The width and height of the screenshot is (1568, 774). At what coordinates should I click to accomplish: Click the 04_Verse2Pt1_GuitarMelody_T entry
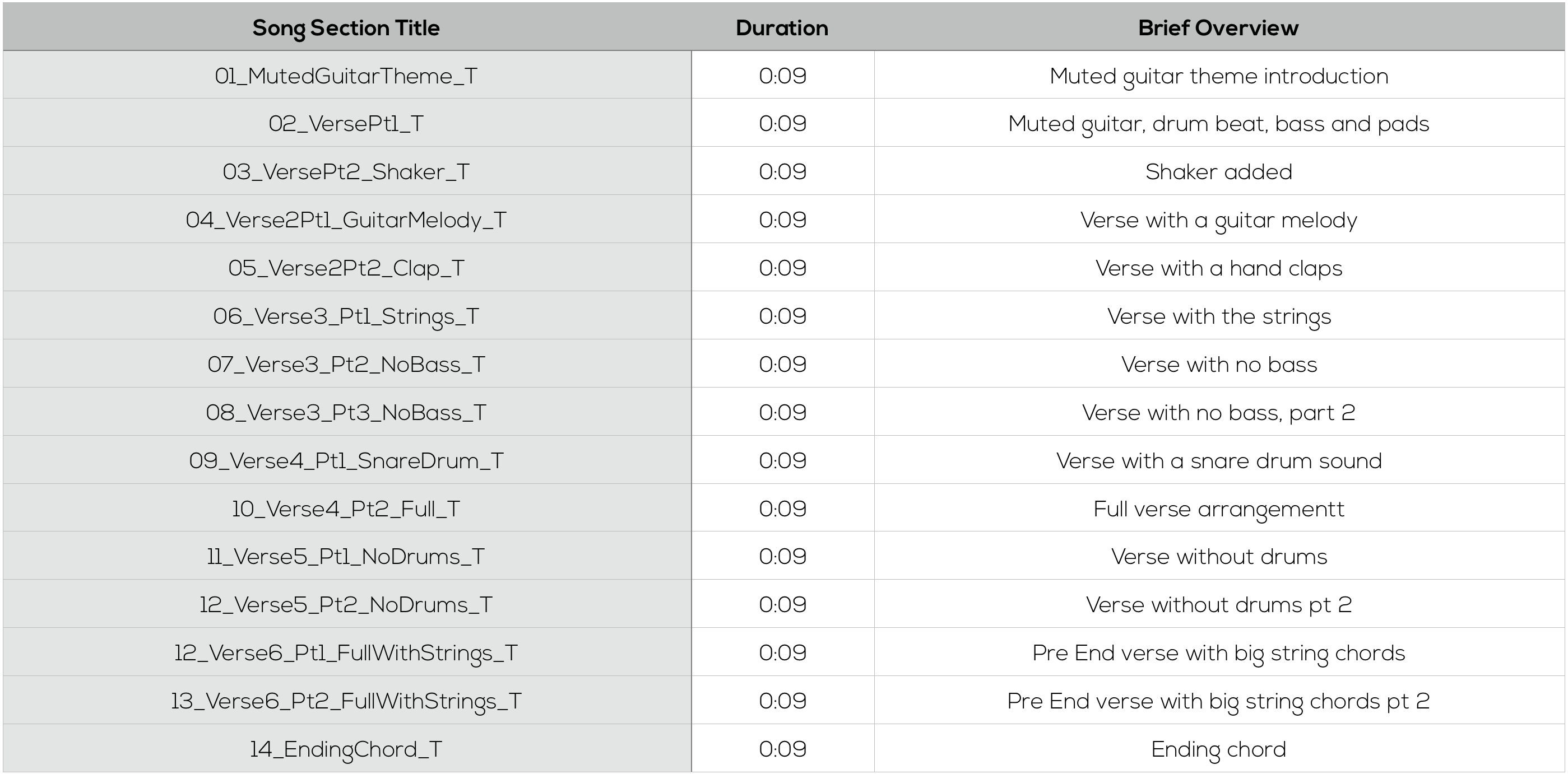(346, 220)
